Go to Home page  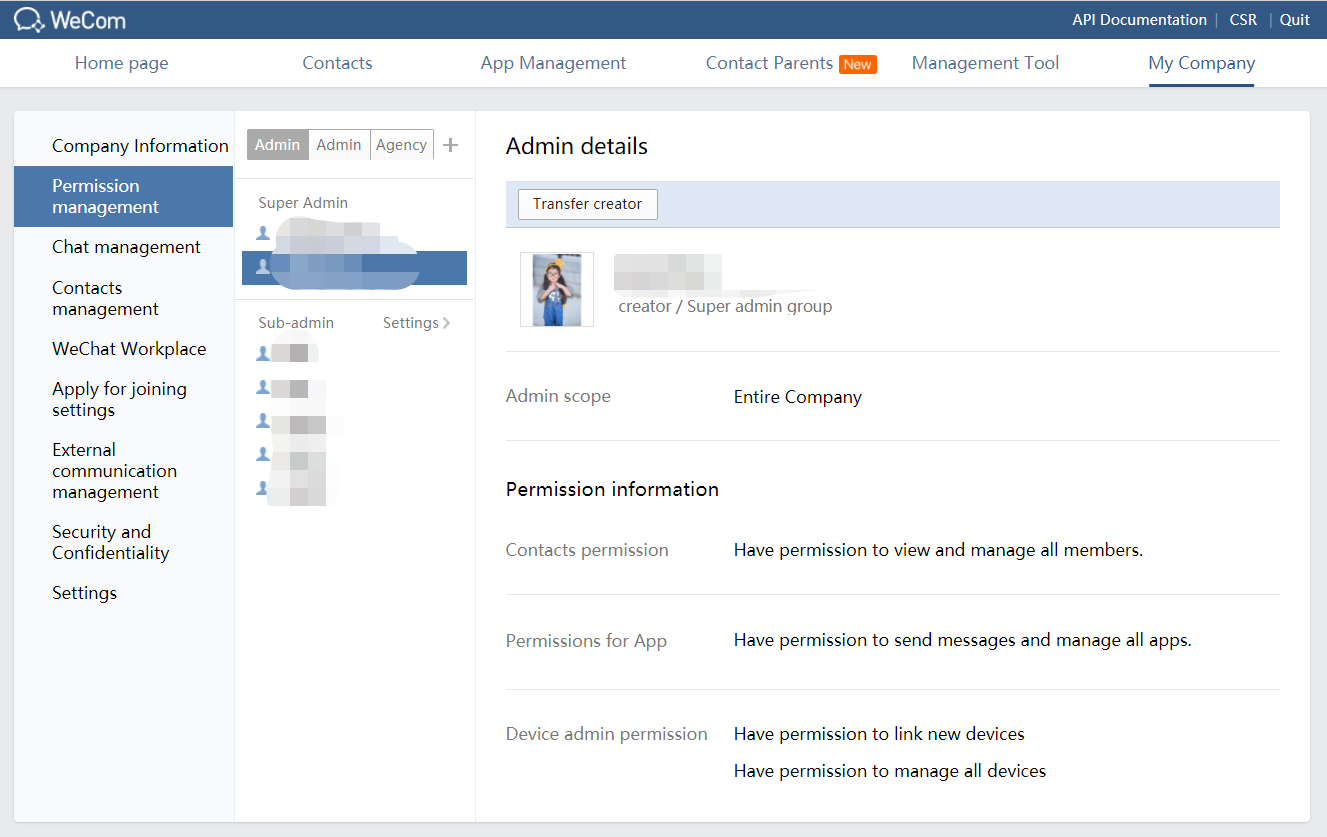122,63
